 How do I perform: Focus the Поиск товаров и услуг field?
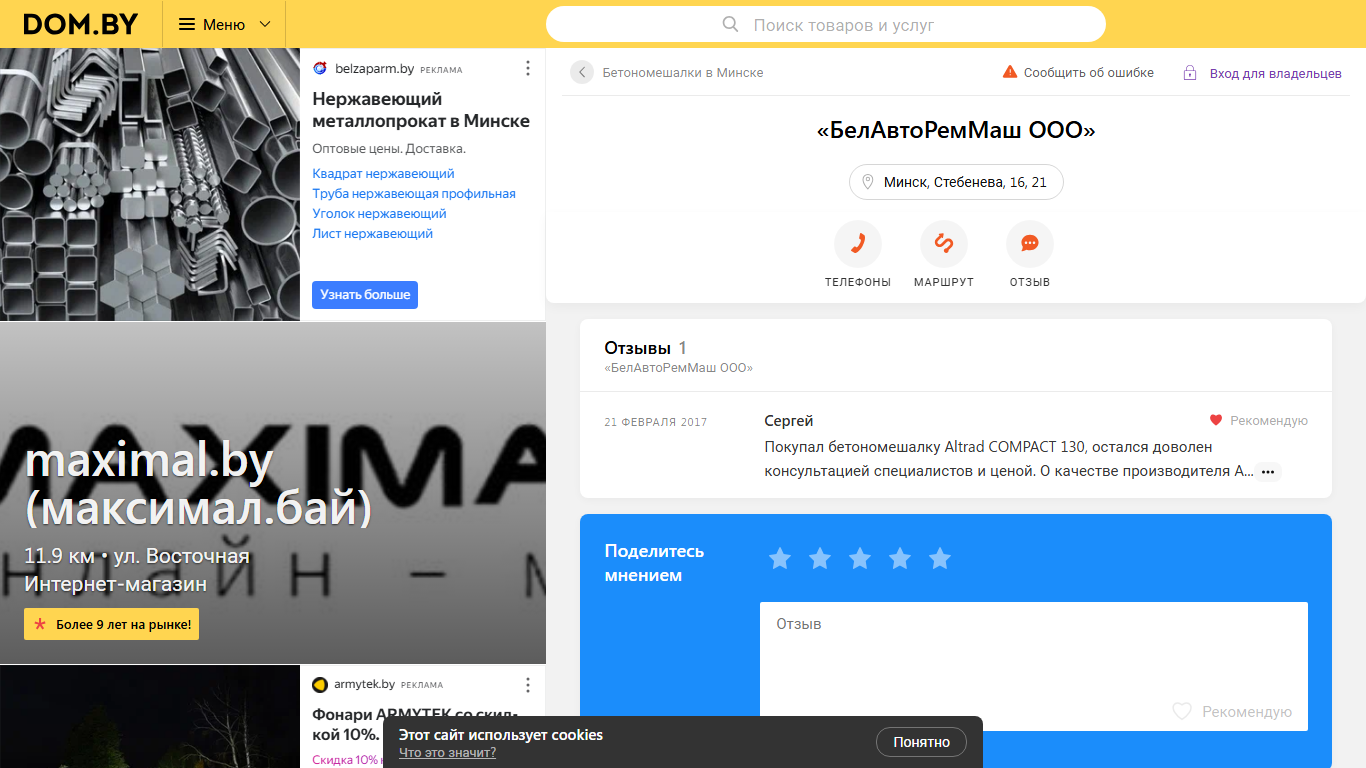click(x=826, y=24)
